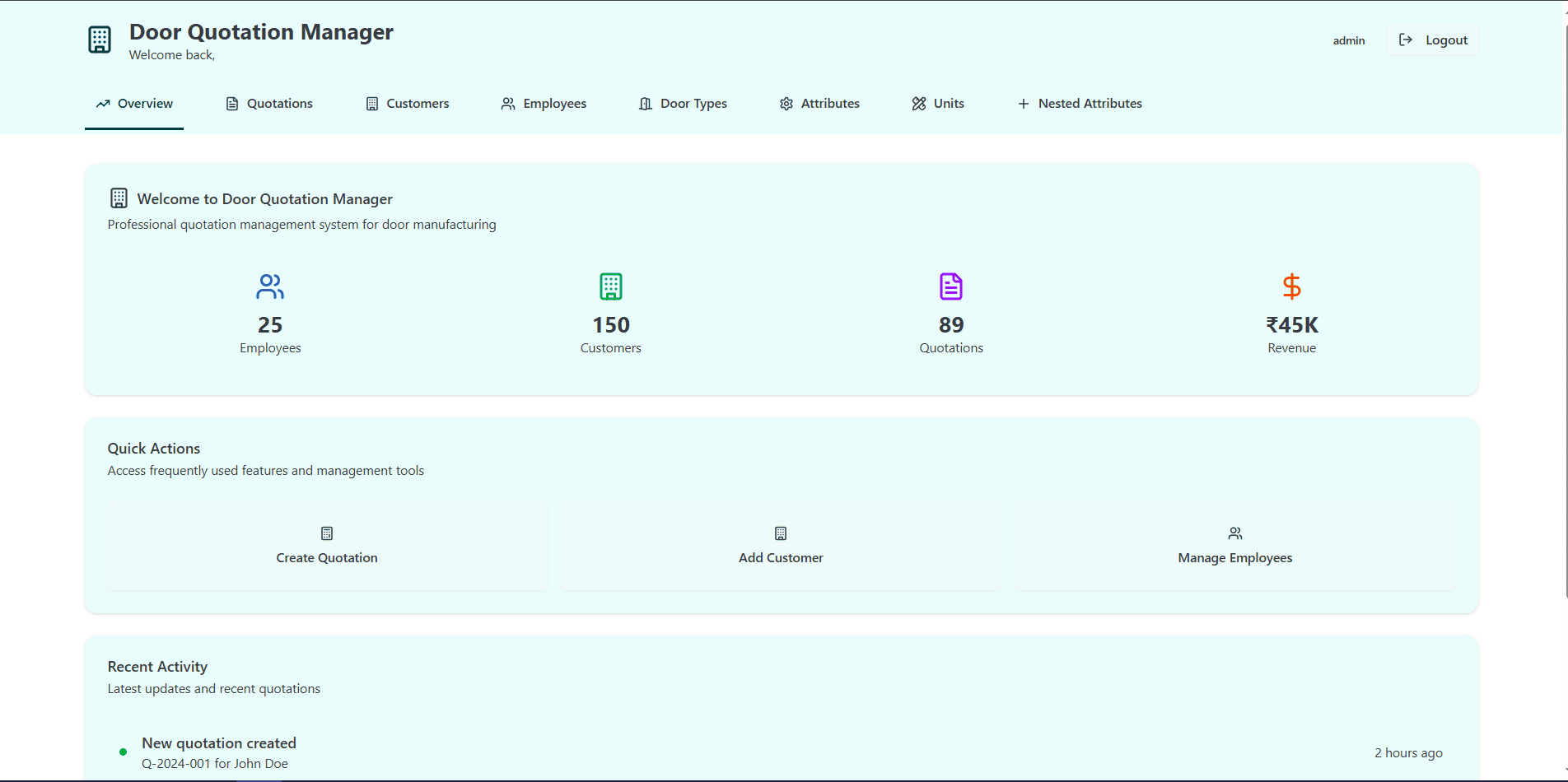Click the building logo icon beside the app title
Screen dimensions: 1568x782
100,40
